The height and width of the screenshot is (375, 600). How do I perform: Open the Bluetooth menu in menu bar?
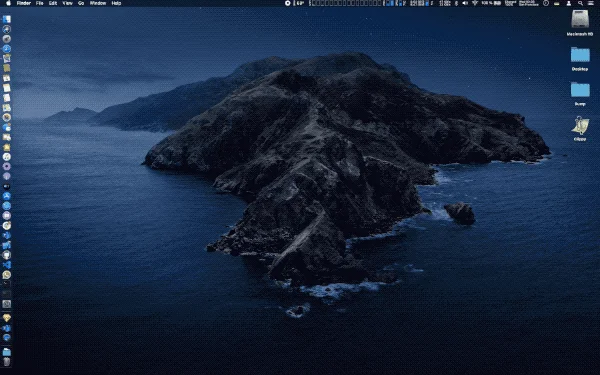tap(456, 3)
